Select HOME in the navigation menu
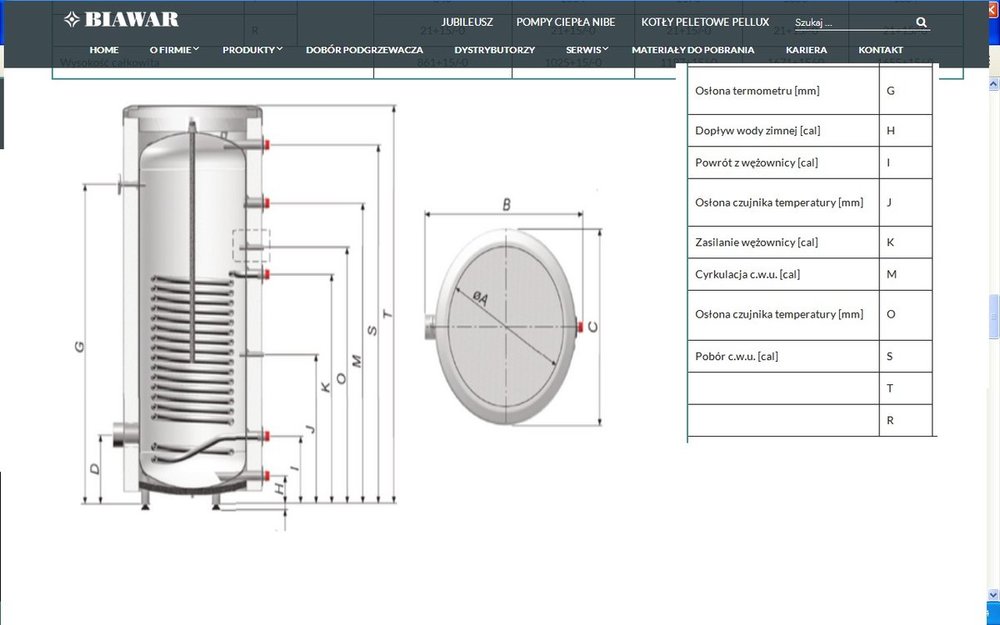1000x625 pixels. pyautogui.click(x=104, y=50)
